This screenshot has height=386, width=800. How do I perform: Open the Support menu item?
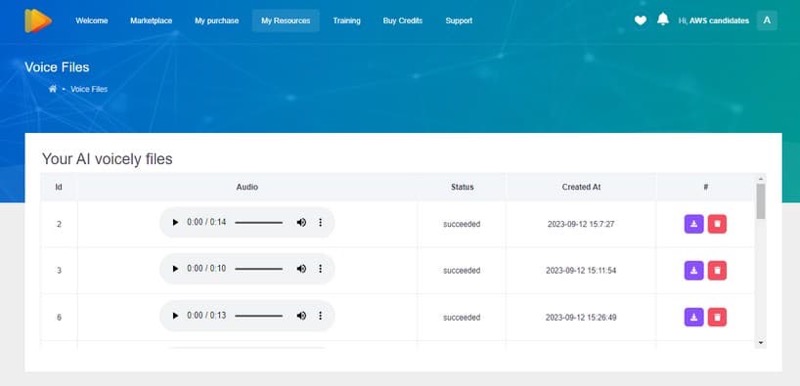pyautogui.click(x=459, y=21)
